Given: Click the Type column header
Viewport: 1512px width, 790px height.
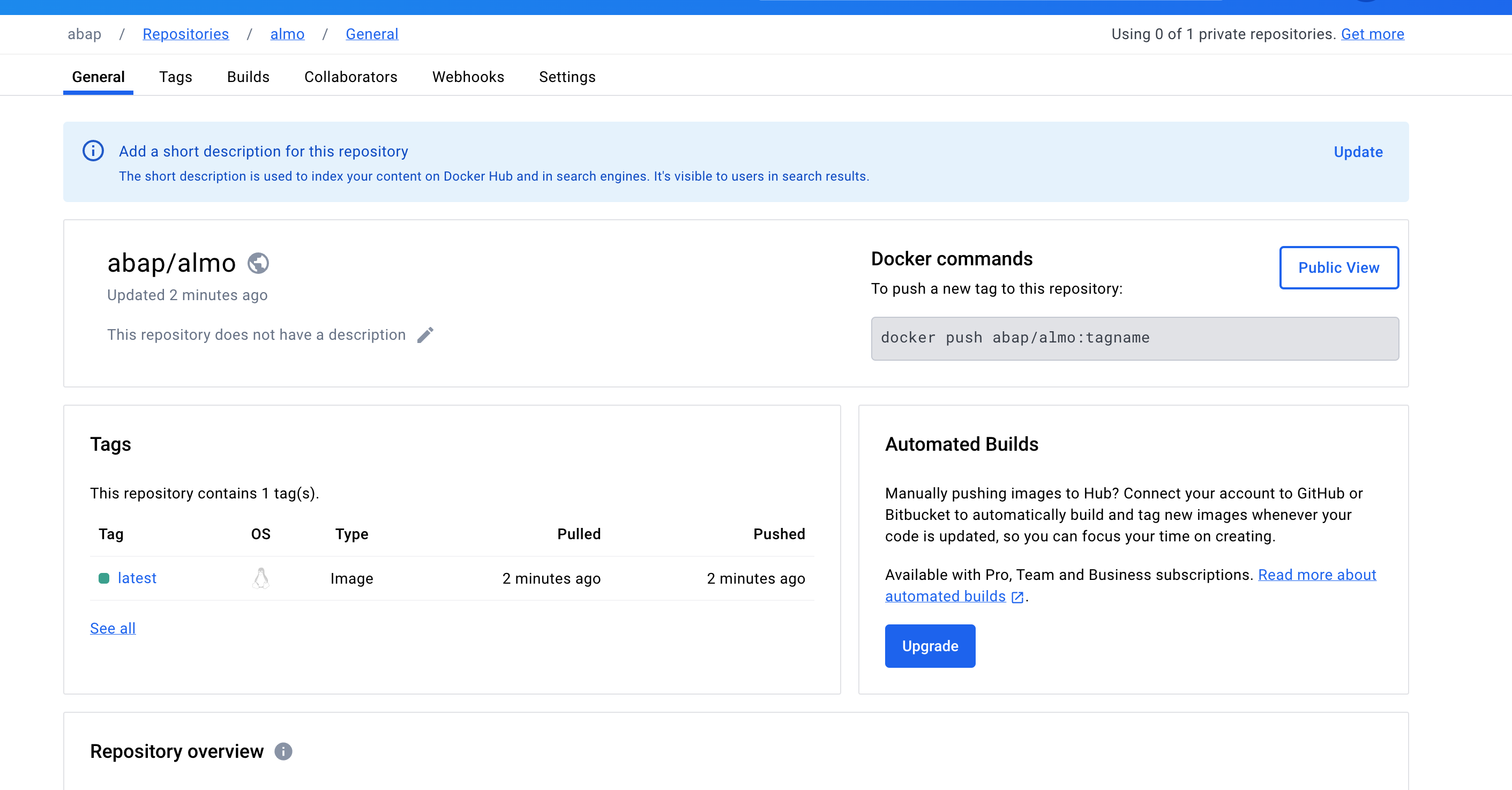Looking at the screenshot, I should (351, 534).
